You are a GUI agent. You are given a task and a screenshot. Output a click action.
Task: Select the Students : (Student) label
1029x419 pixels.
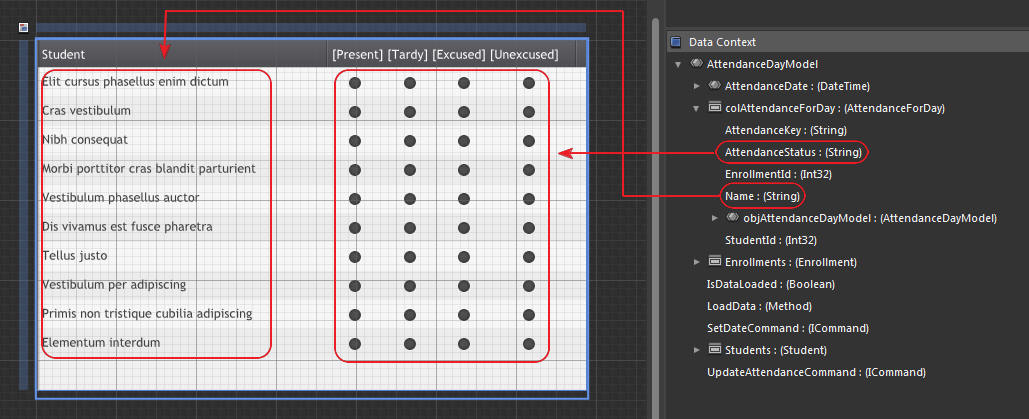[x=776, y=350]
